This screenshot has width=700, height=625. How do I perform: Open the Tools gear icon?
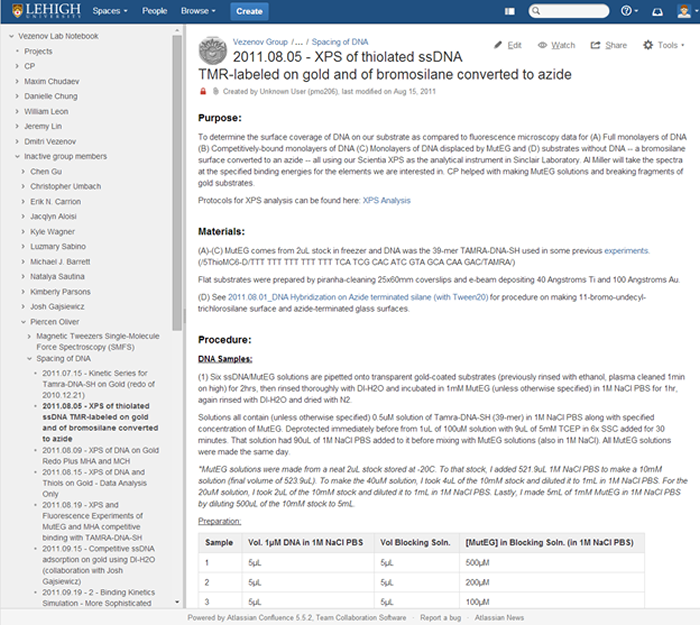point(648,45)
